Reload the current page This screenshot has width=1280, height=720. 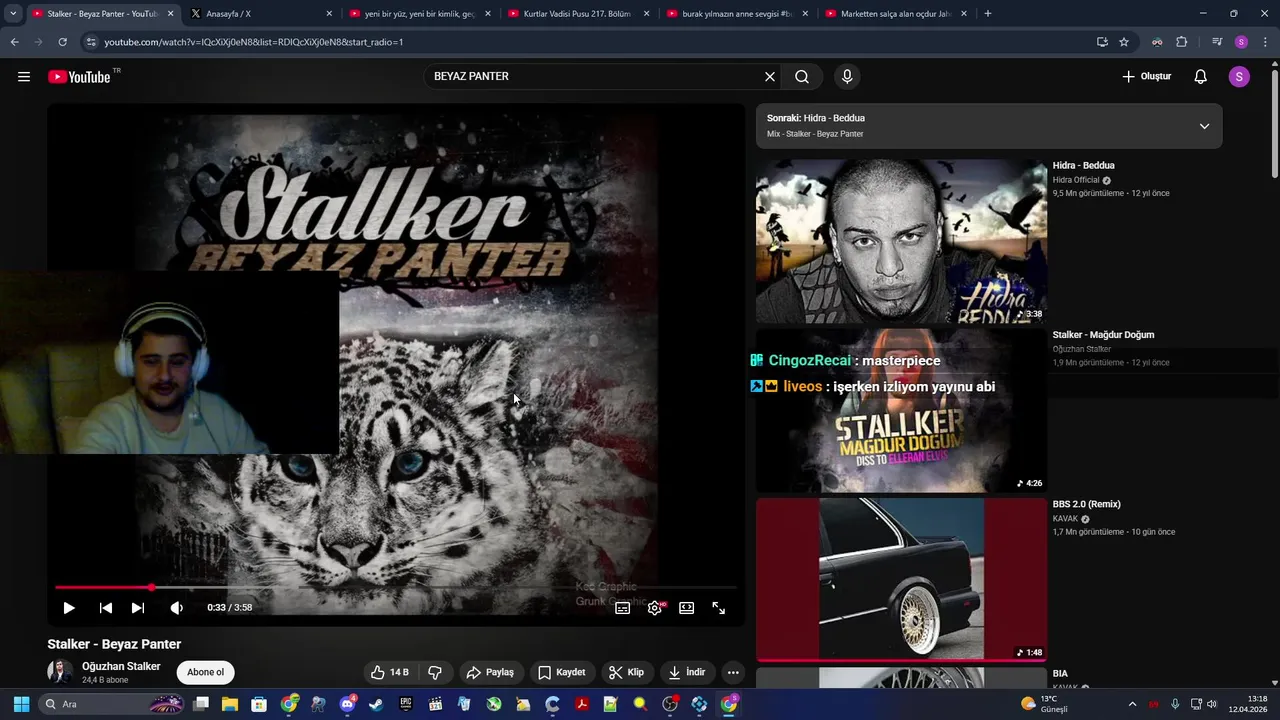point(62,42)
